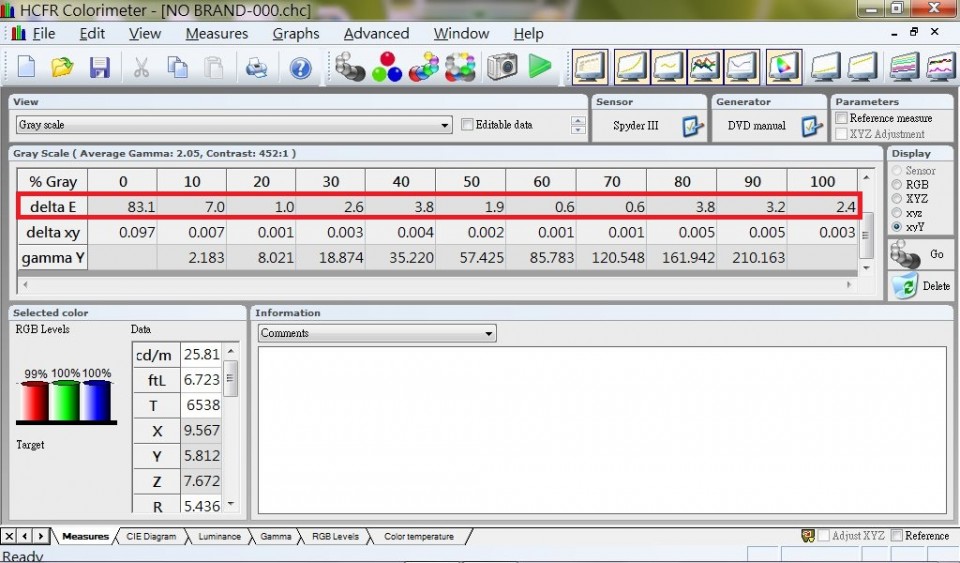Viewport: 960px width, 563px height.
Task: Click the camera icon in toolbar
Action: [x=502, y=68]
